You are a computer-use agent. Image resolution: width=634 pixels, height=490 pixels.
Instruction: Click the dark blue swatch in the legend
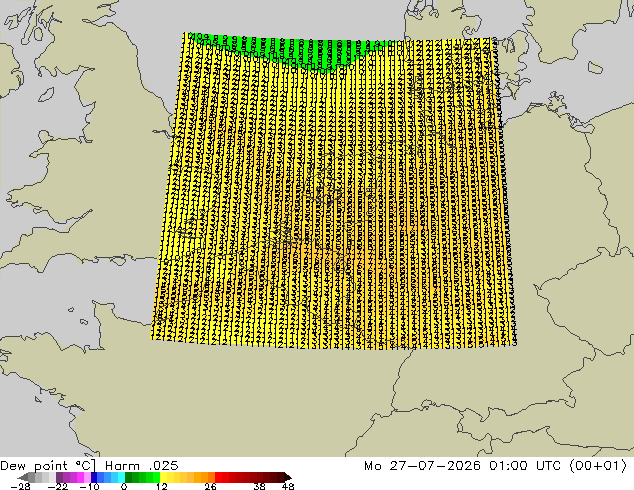point(94,477)
